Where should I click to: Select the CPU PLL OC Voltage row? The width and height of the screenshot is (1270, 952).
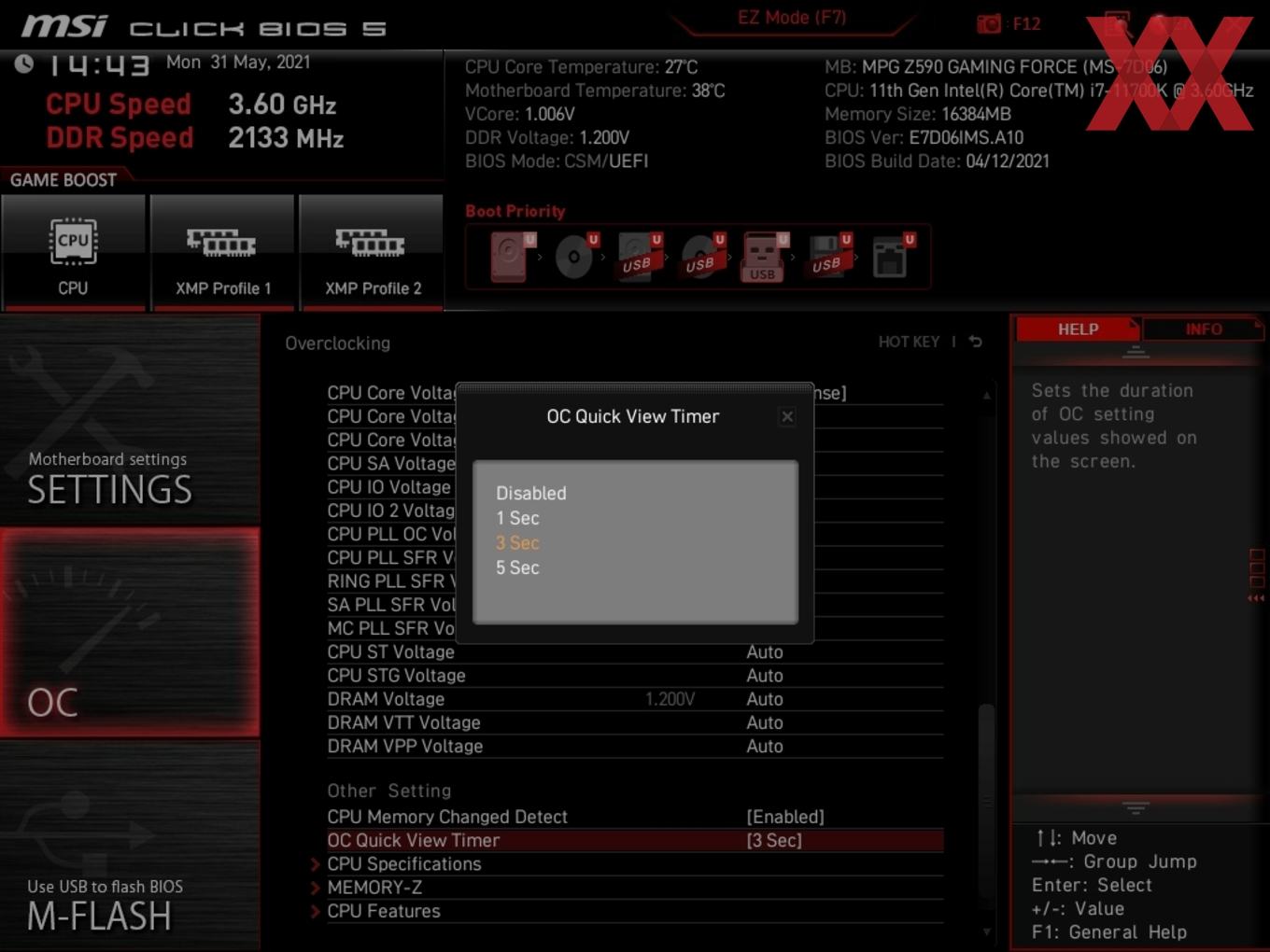(391, 534)
